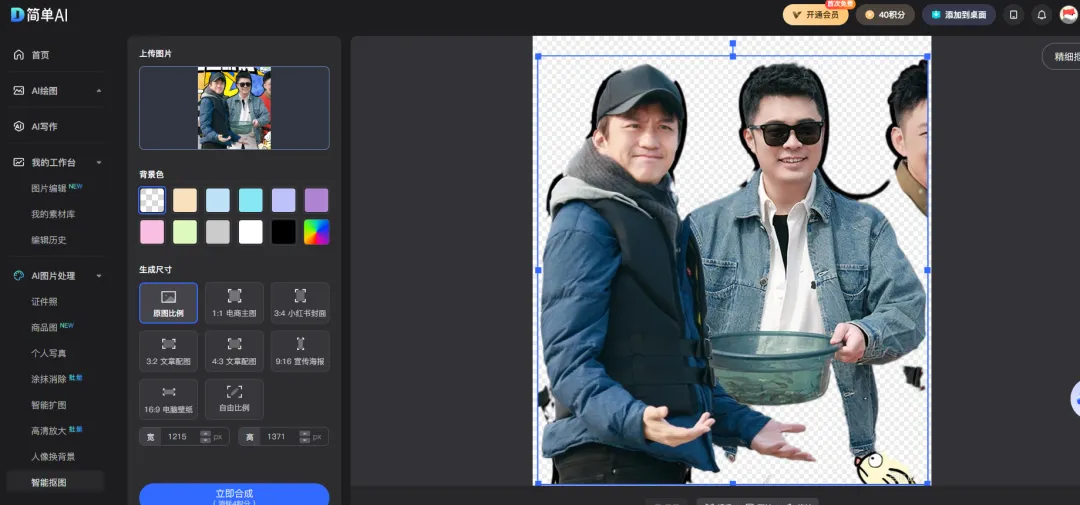Collapse the AI绘图 menu arrow
The image size is (1080, 505).
point(98,91)
